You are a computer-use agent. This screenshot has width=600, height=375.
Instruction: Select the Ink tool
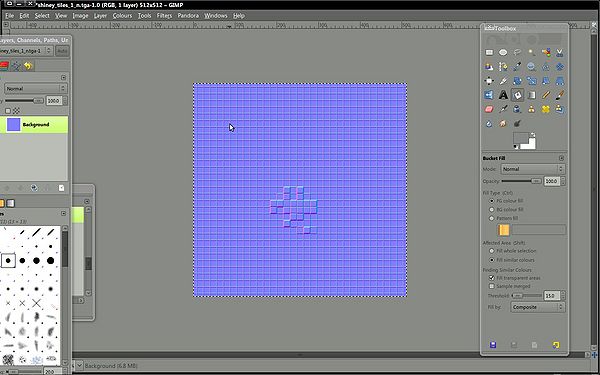tap(517, 109)
